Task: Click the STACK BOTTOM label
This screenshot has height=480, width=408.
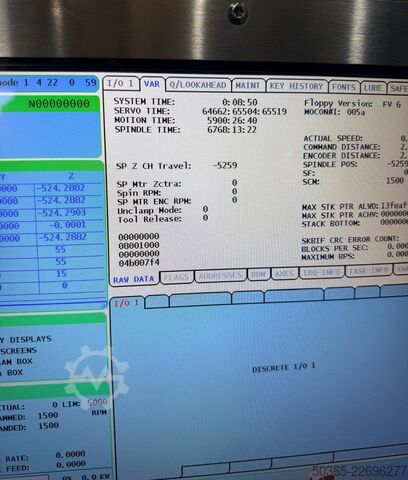Action: tap(331, 224)
